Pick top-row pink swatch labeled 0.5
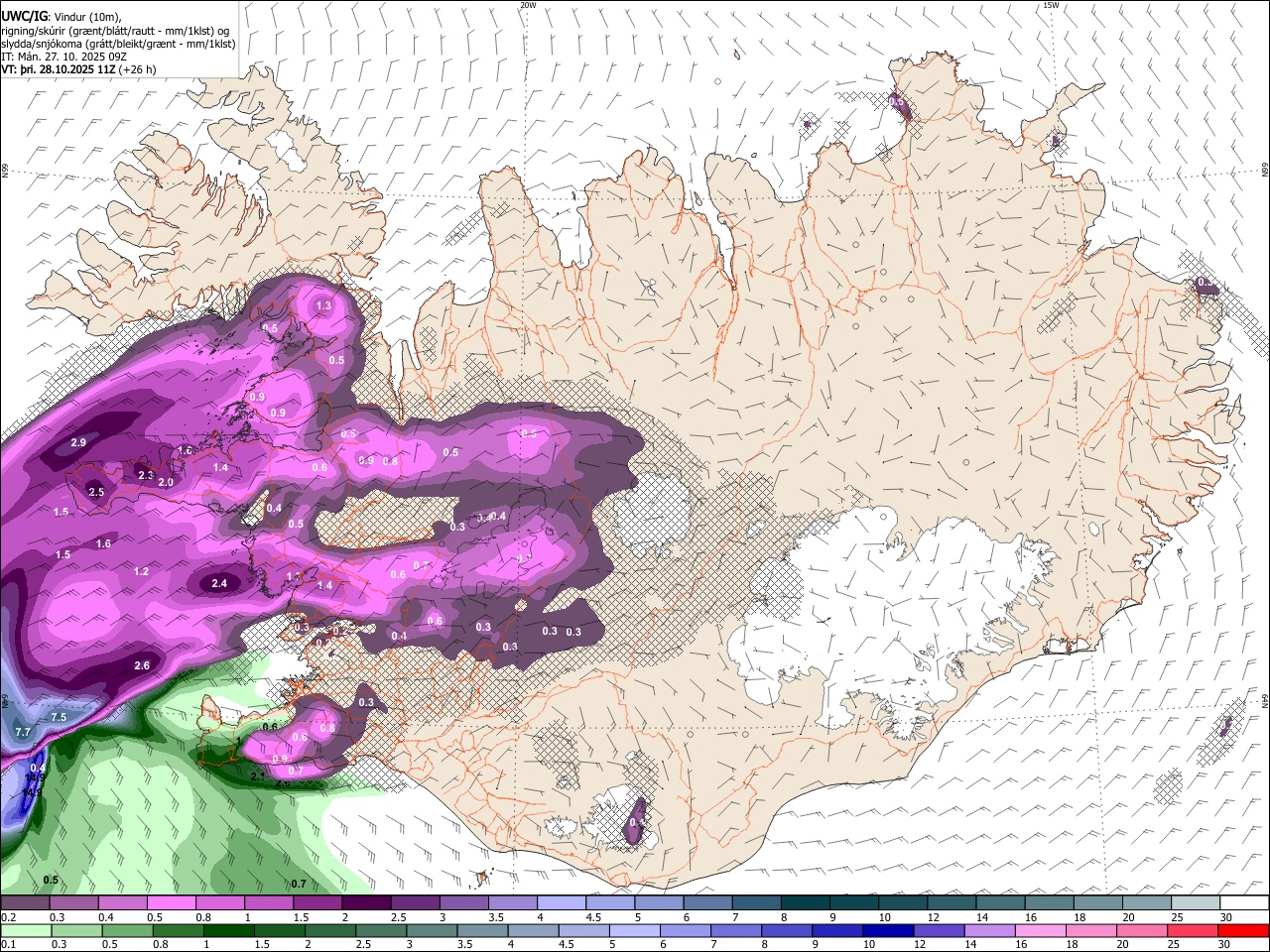 tap(171, 903)
